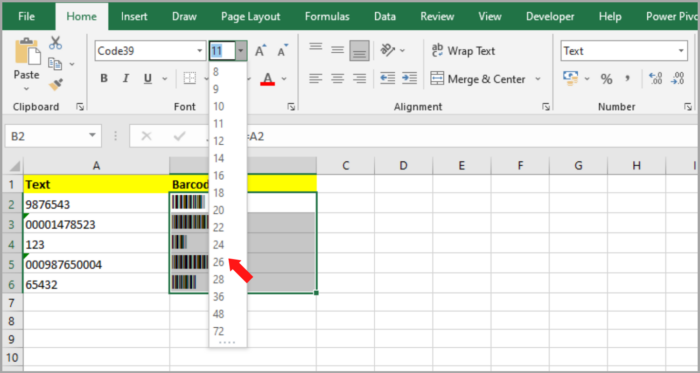This screenshot has width=700, height=373.
Task: Click Increase Indent icon
Action: click(409, 79)
